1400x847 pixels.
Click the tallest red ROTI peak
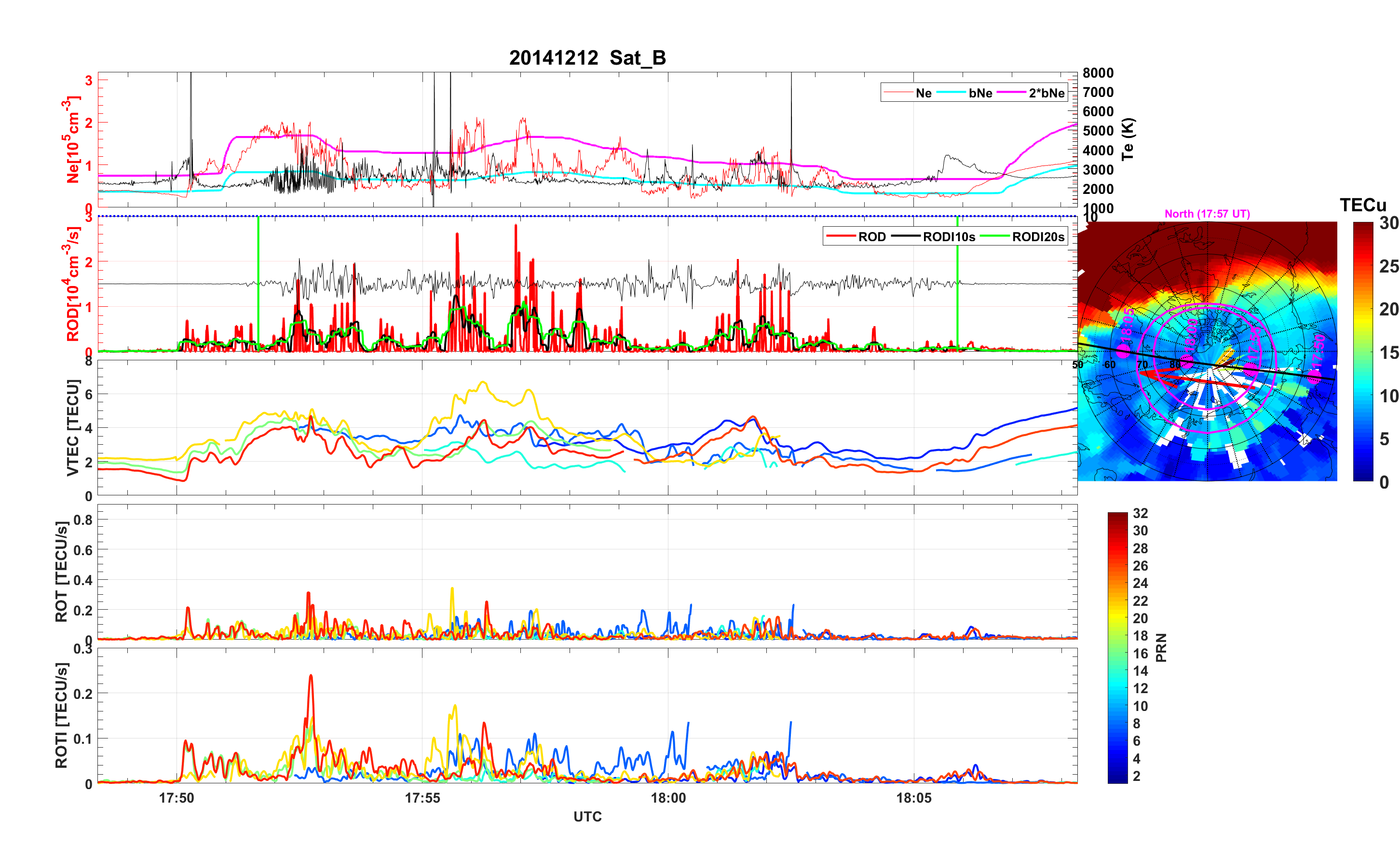[311, 676]
